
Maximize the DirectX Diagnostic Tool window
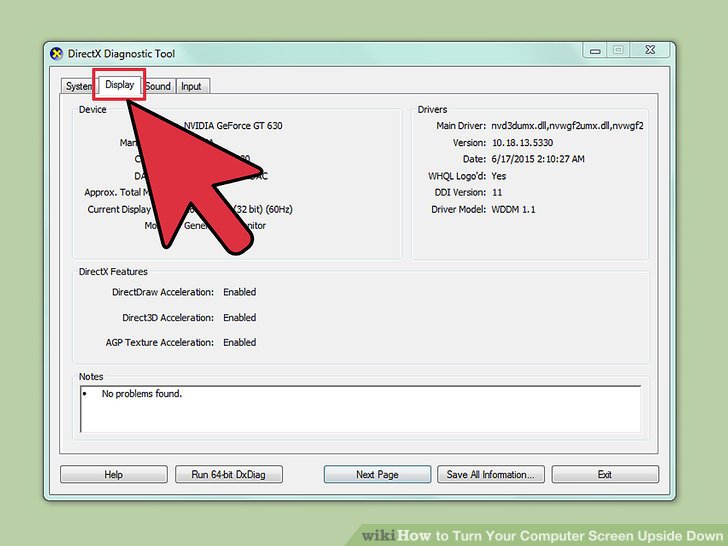click(x=618, y=50)
